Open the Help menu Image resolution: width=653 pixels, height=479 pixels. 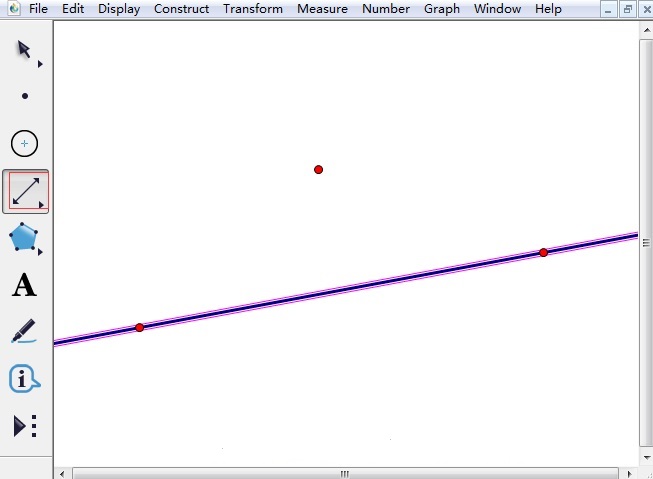548,9
